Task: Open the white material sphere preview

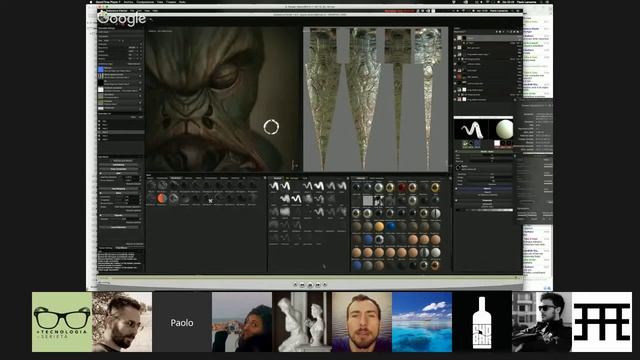Action: [504, 130]
